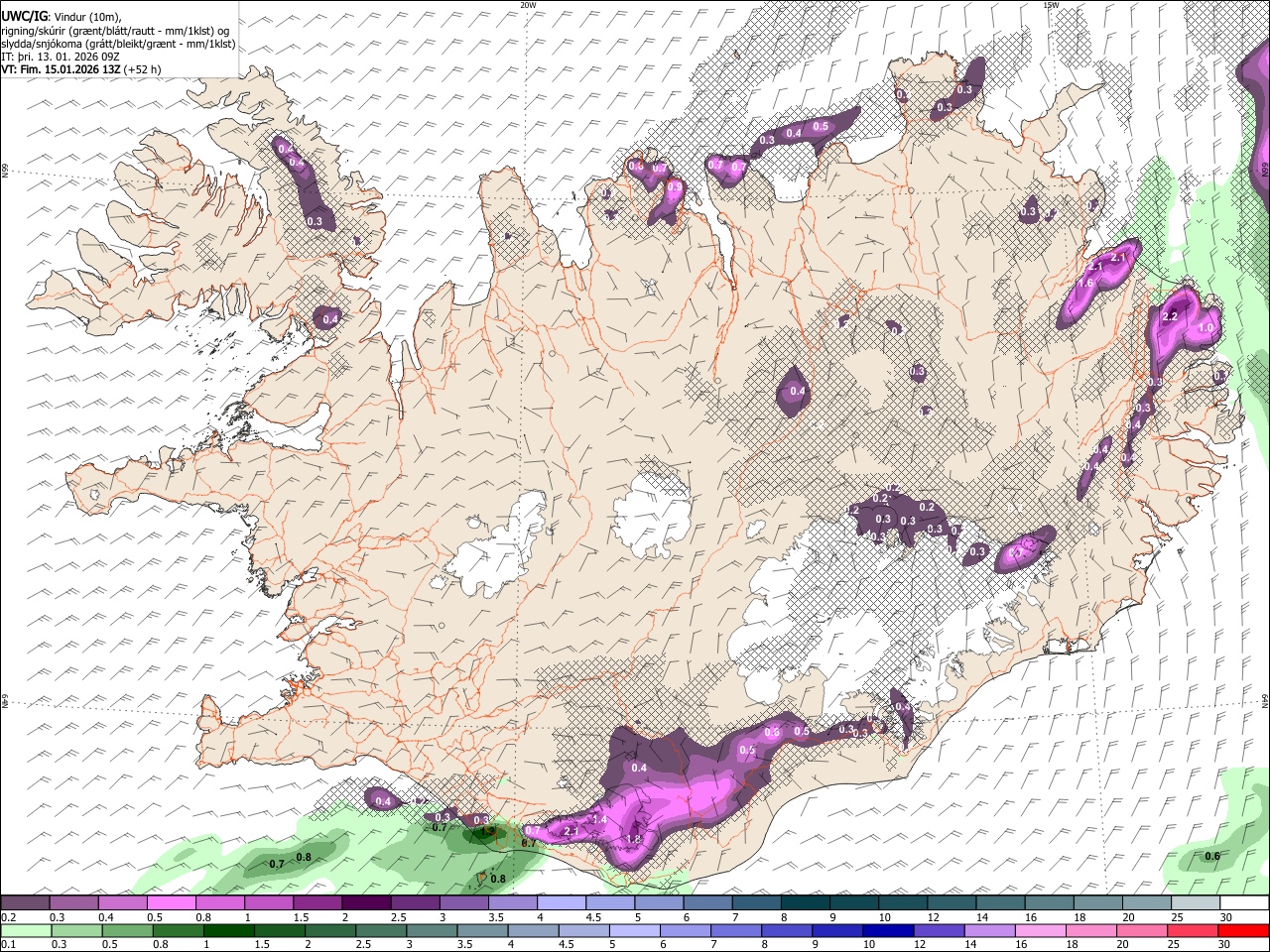Select the medium green 0.8–1 rain swatch
This screenshot has height=952, width=1270.
coord(179,930)
